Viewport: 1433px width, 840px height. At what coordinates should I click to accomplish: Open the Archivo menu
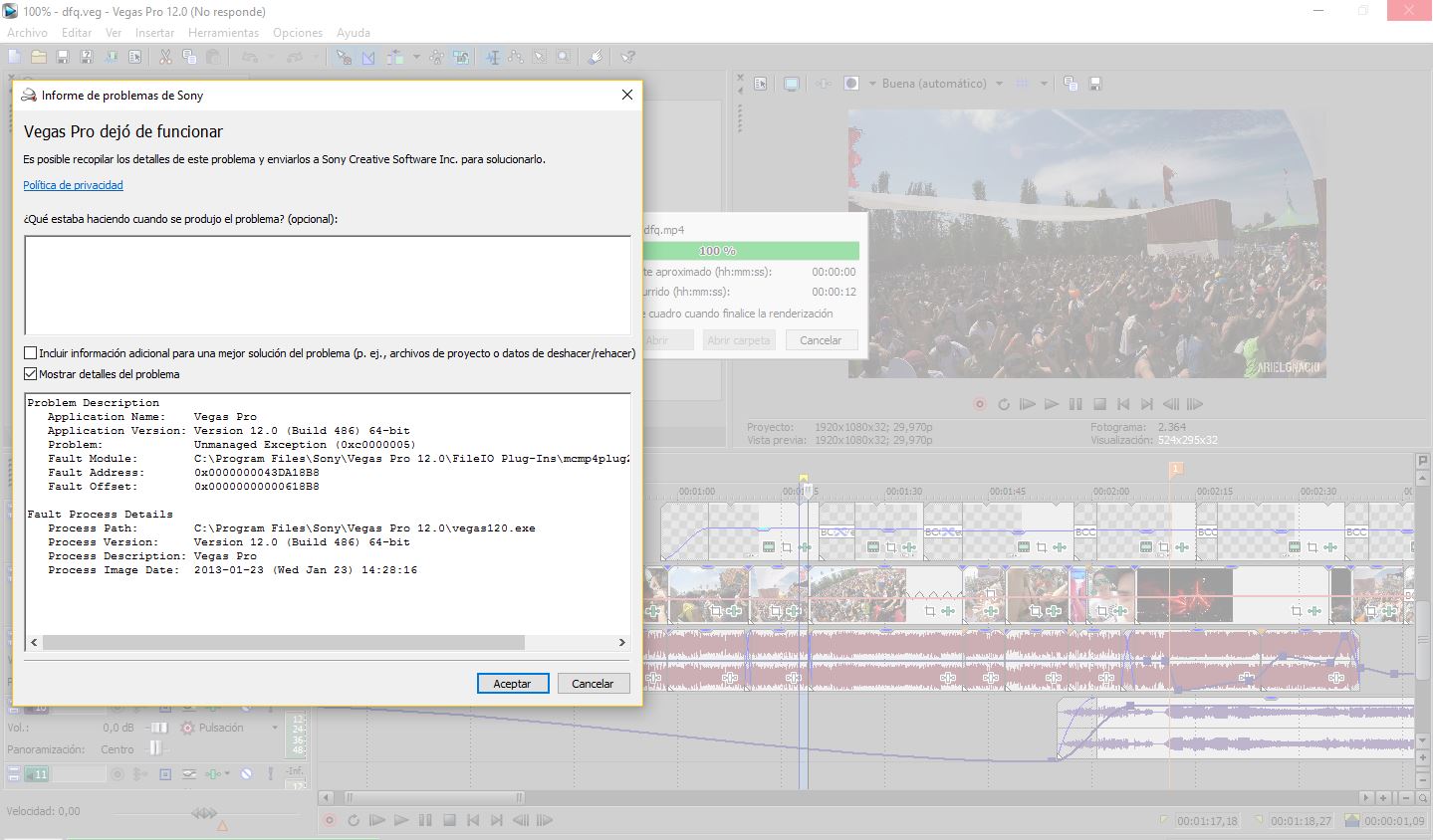pyautogui.click(x=27, y=33)
